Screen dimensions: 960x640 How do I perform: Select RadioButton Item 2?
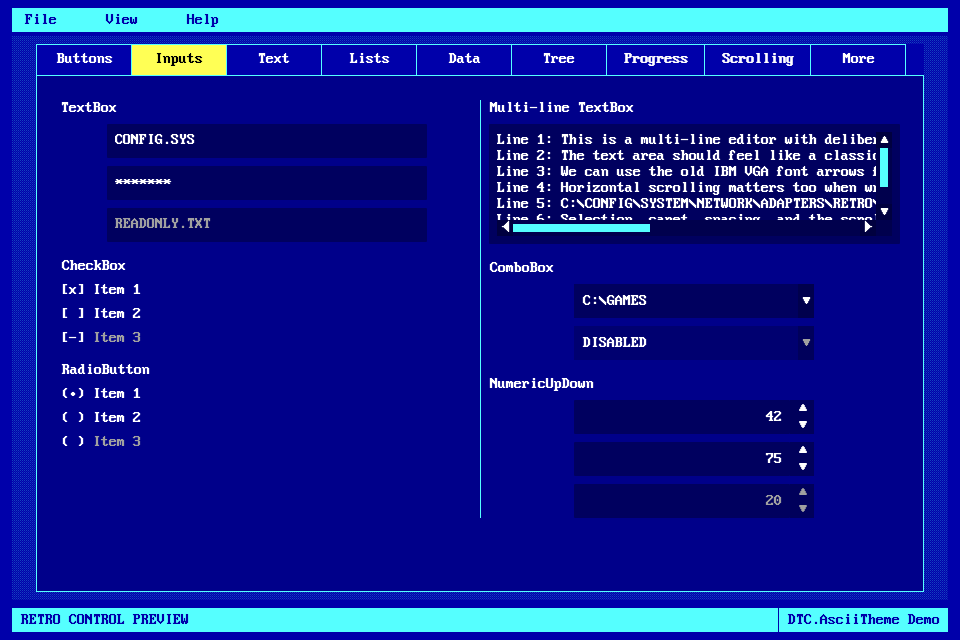[101, 417]
